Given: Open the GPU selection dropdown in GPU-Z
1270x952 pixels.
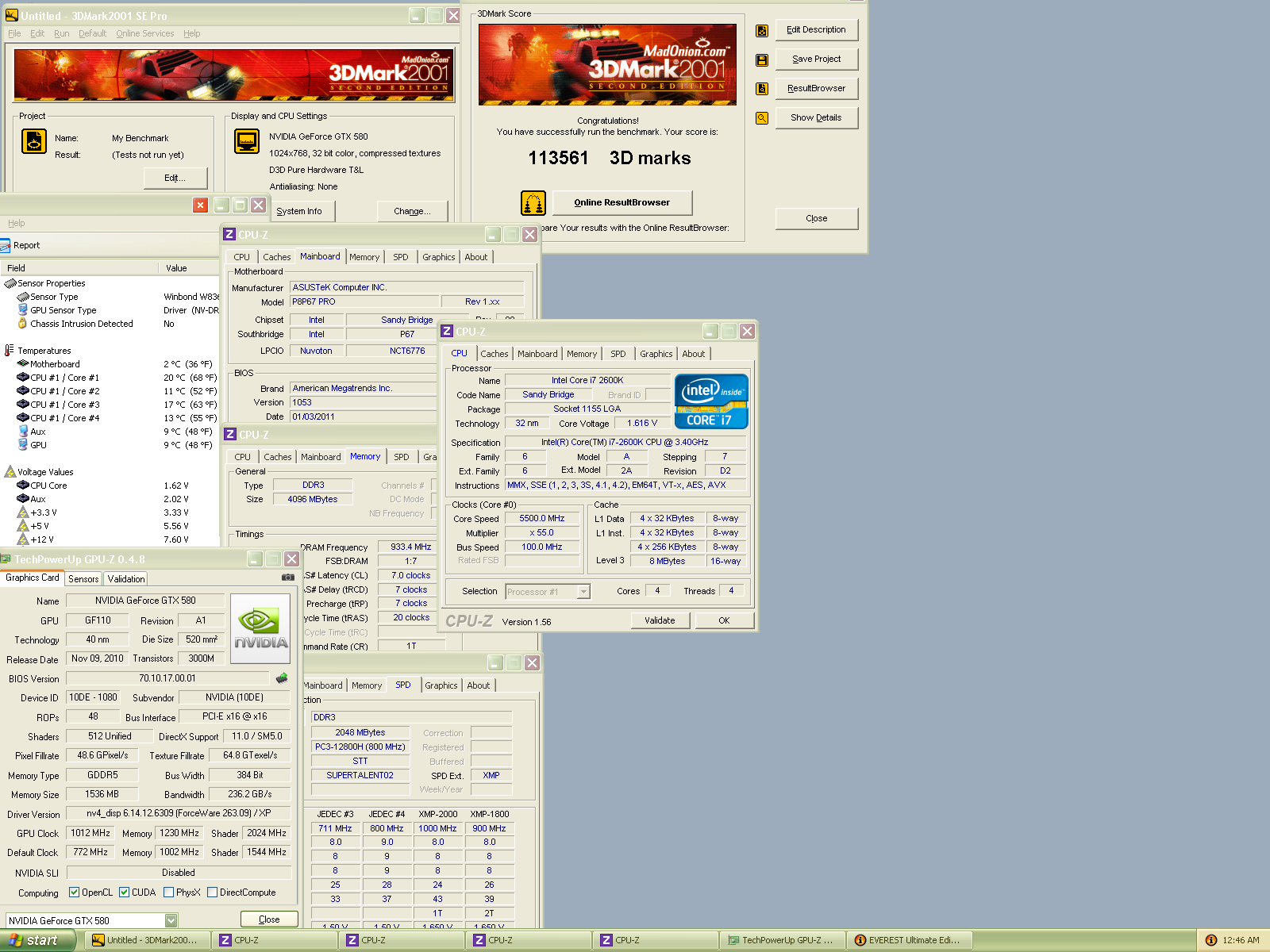Looking at the screenshot, I should tap(171, 920).
